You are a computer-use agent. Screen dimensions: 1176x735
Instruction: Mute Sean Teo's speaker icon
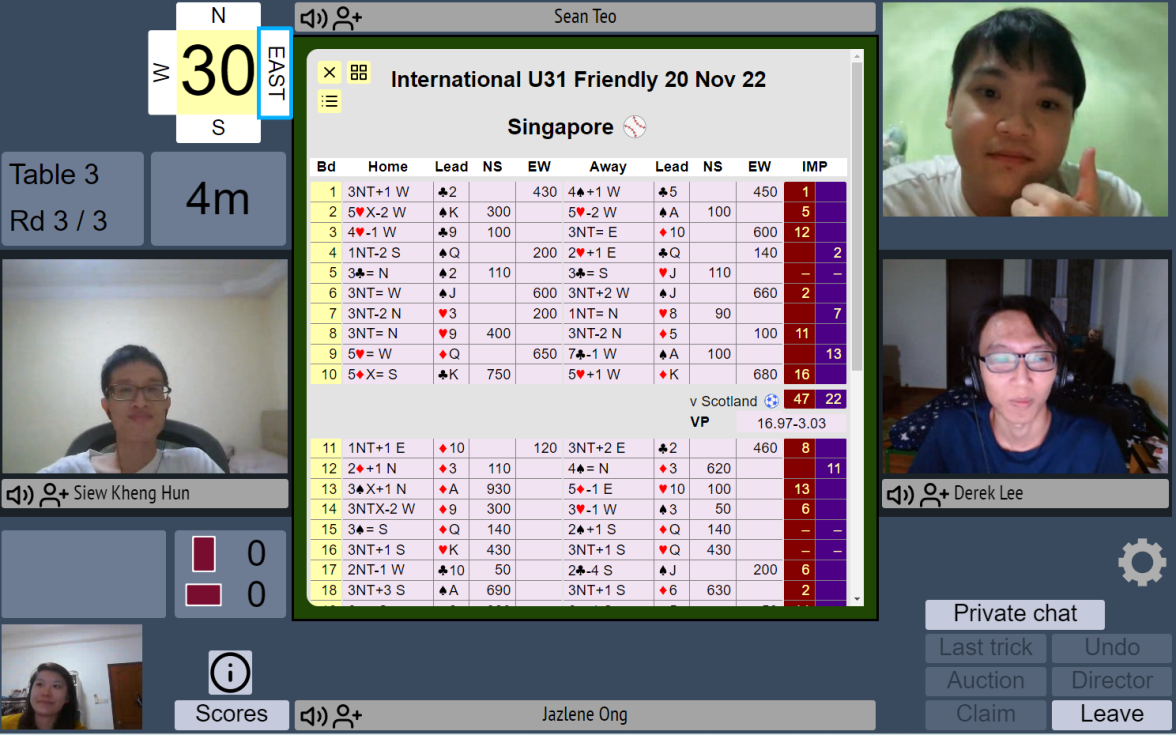[x=315, y=18]
